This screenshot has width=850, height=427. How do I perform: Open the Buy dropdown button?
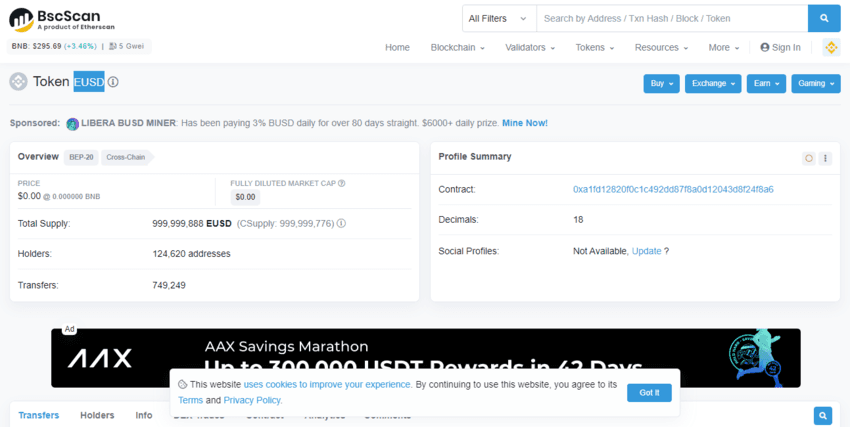661,84
